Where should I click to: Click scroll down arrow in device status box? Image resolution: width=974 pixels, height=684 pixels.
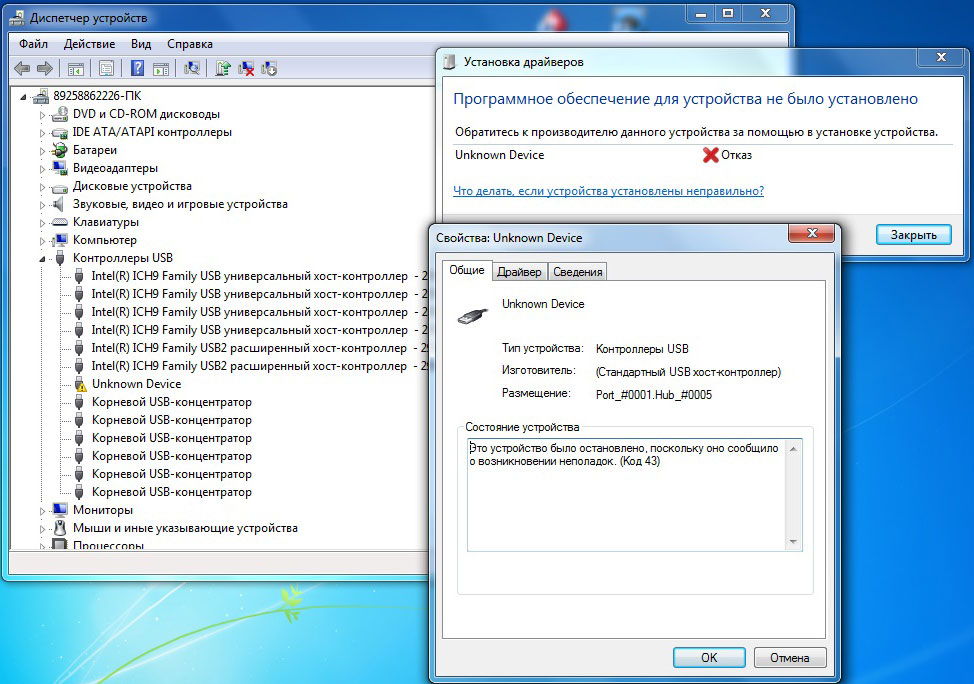coord(793,542)
